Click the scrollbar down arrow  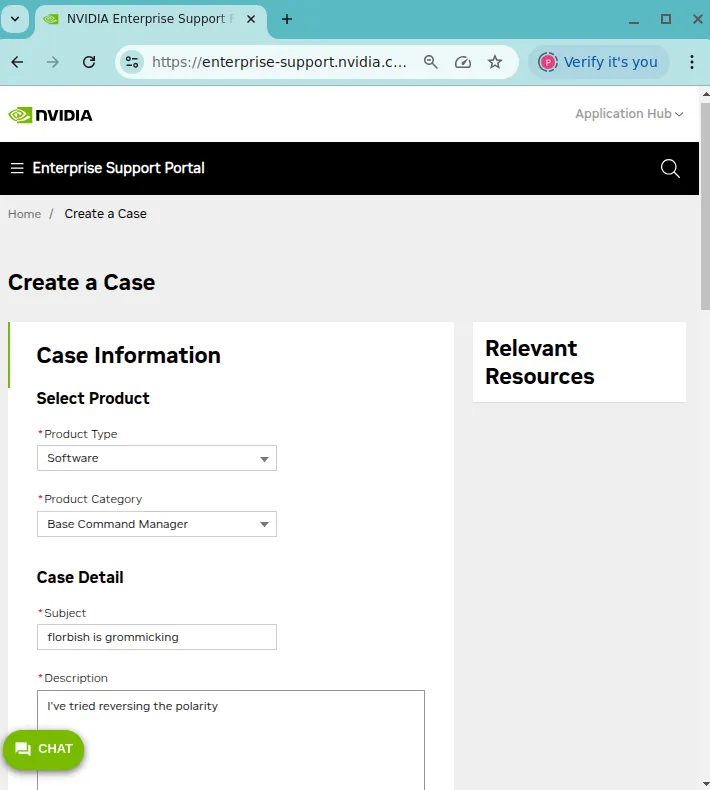tap(705, 784)
